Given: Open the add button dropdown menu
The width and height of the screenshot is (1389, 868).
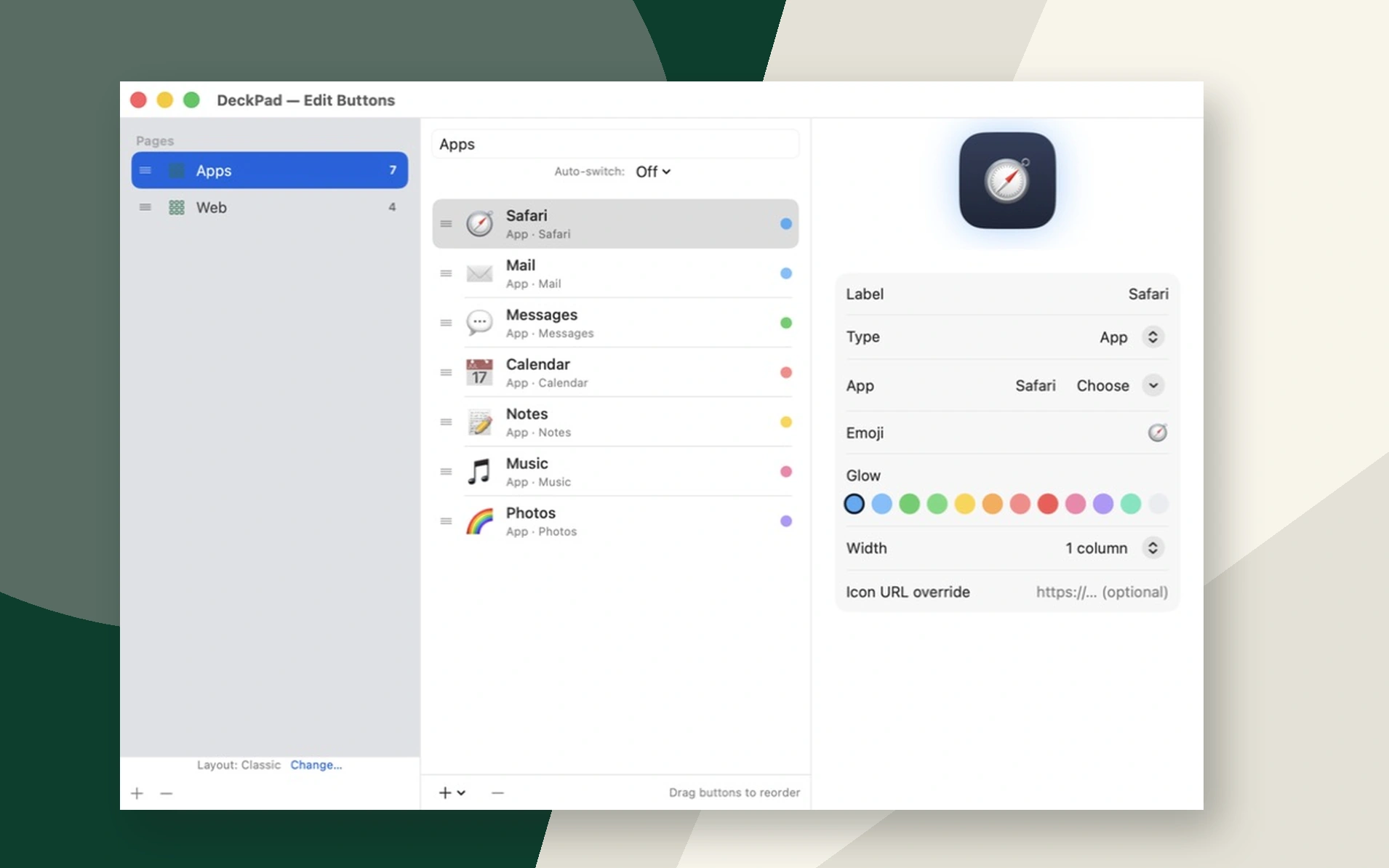Looking at the screenshot, I should point(452,792).
